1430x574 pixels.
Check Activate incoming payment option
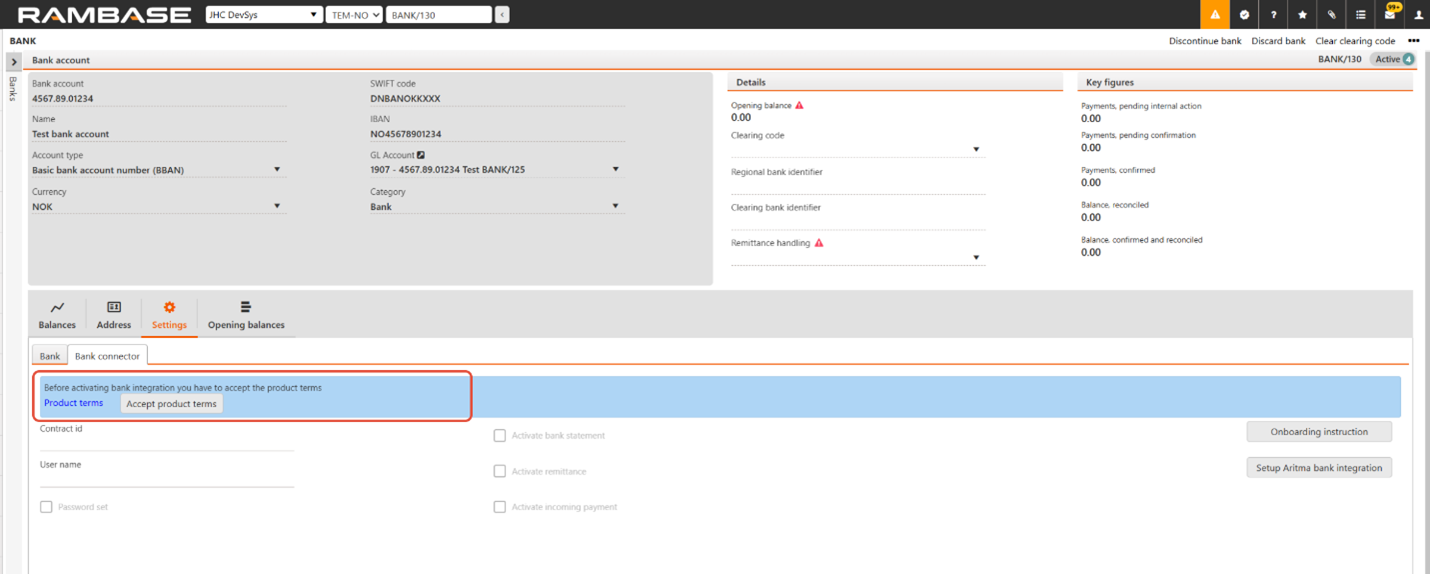pyautogui.click(x=500, y=507)
